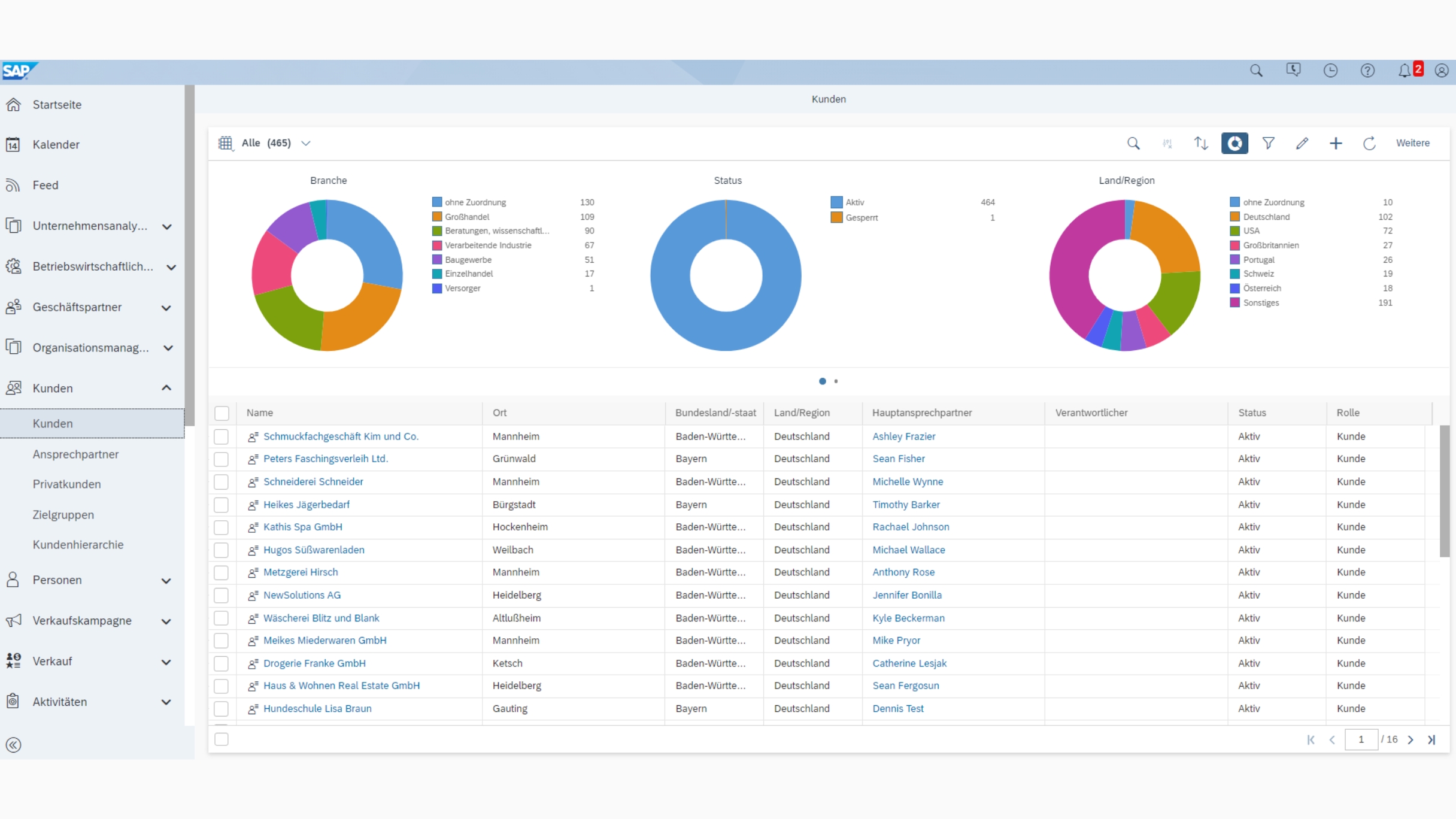Click the add (+) icon to create a customer
Screen dimensions: 1456x819
[x=1336, y=143]
